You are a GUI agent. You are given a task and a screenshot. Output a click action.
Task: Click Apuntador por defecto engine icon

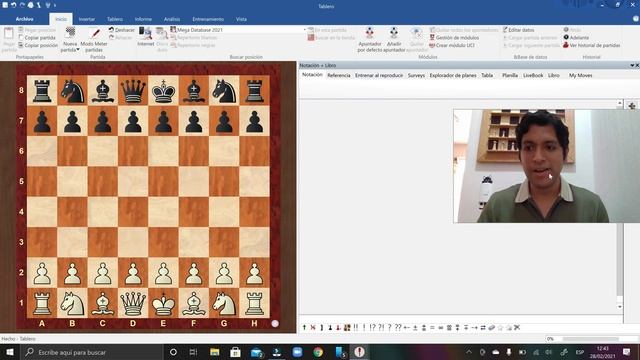tap(369, 33)
